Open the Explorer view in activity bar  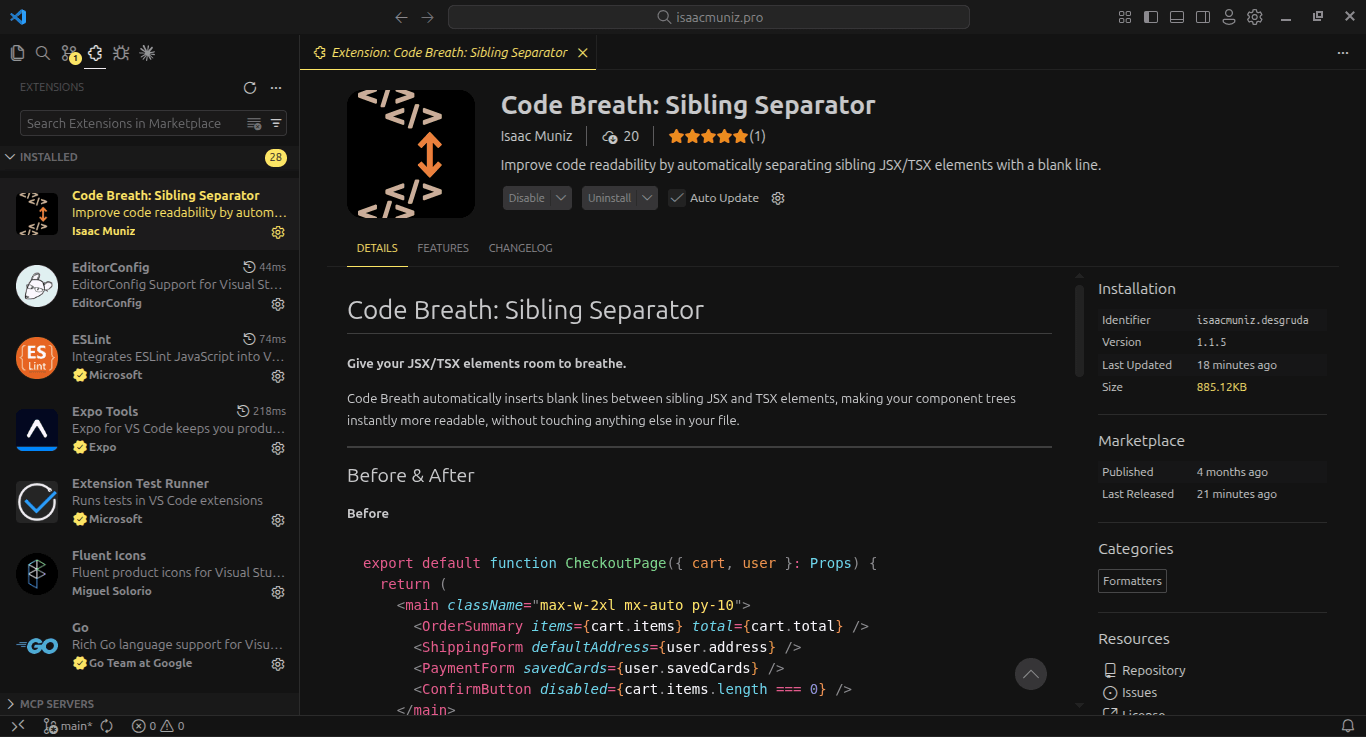point(17,53)
